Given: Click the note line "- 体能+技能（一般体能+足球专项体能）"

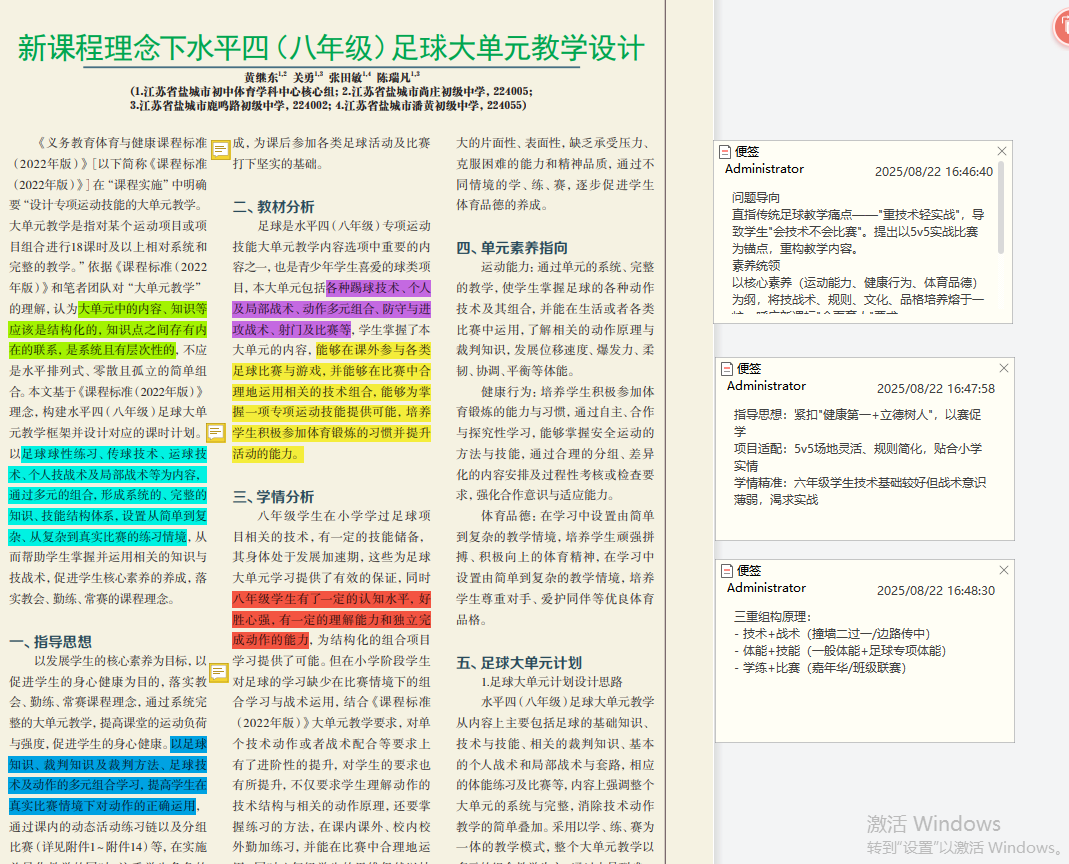Looking at the screenshot, I should 840,651.
